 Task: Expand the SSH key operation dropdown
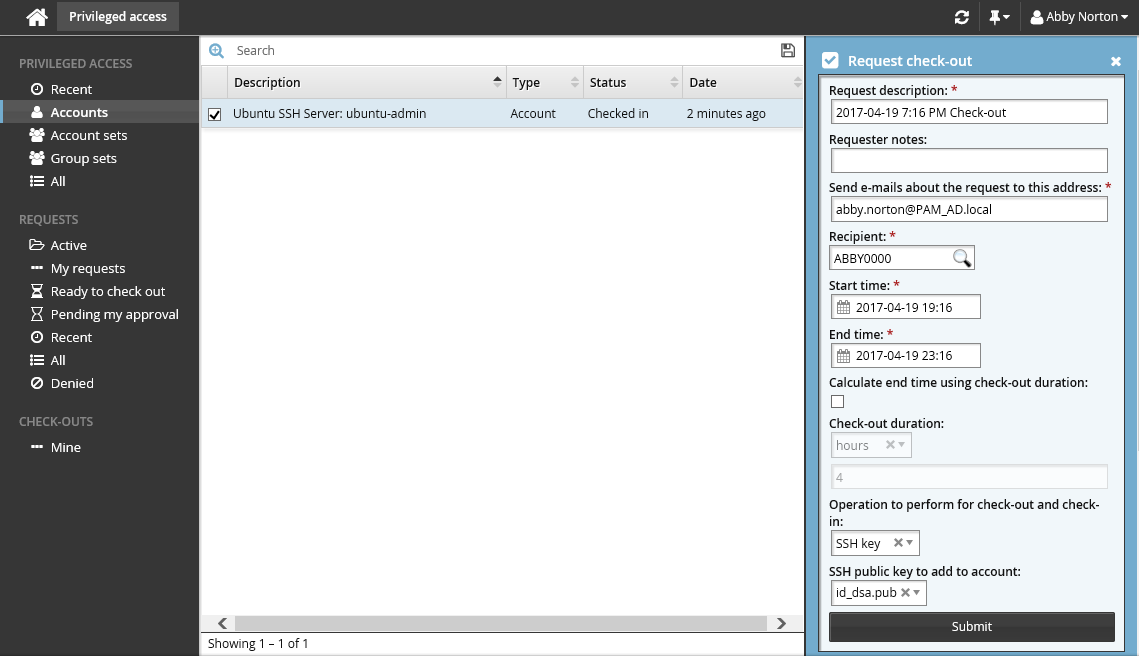(909, 543)
